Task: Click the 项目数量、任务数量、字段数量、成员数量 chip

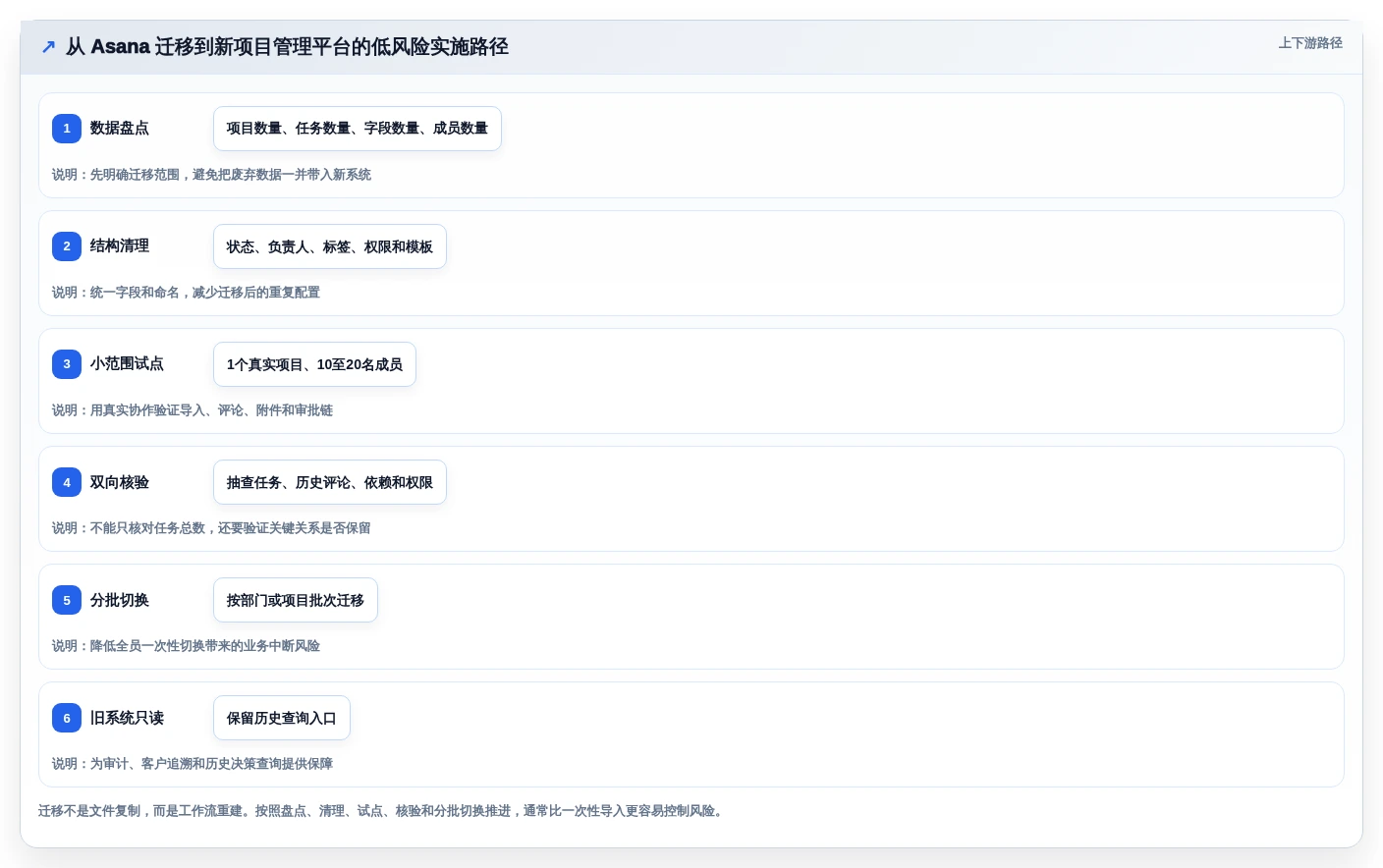Action: [358, 129]
